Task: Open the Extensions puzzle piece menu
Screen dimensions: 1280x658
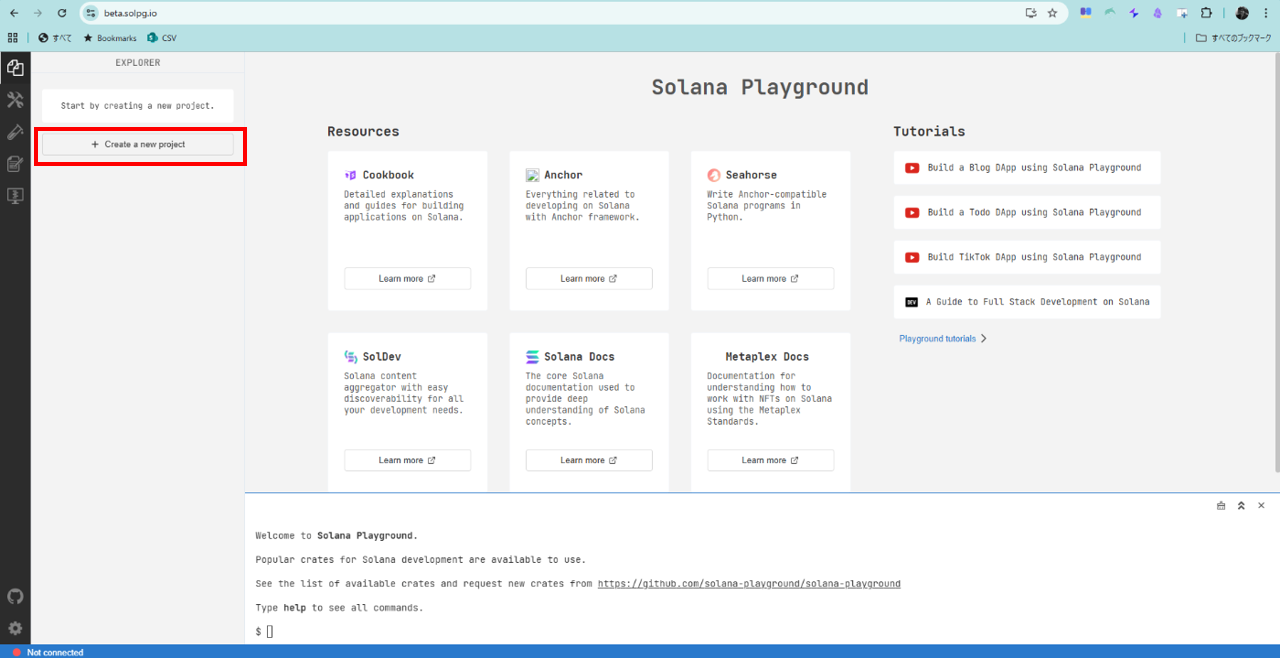Action: coord(1206,13)
